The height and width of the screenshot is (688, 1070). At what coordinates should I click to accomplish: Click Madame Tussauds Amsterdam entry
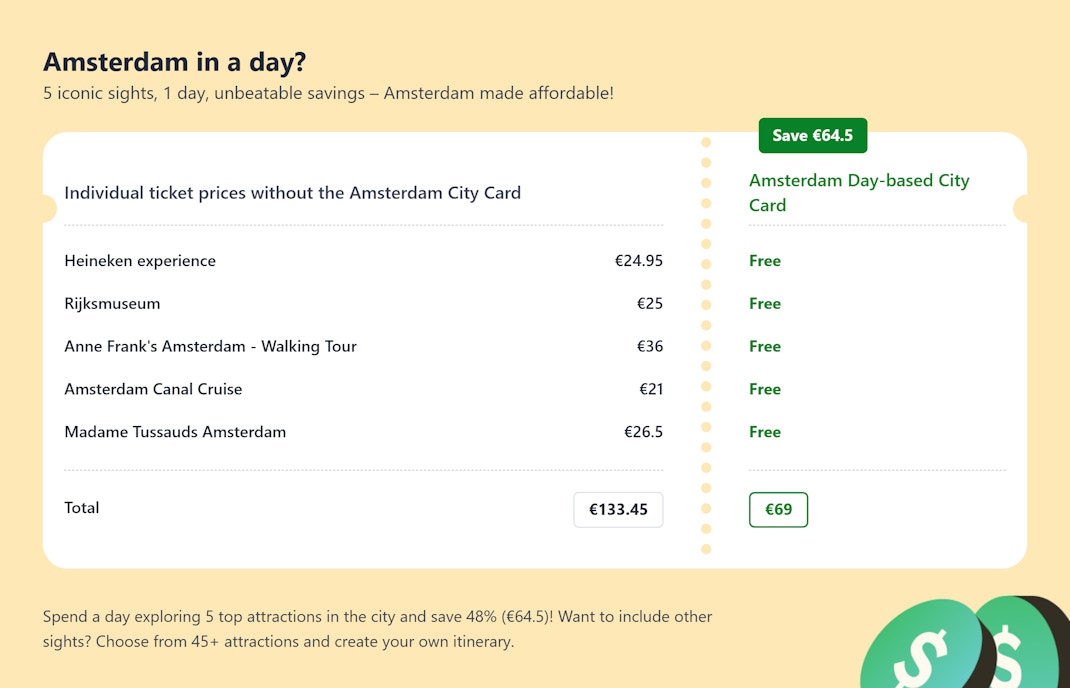point(175,433)
